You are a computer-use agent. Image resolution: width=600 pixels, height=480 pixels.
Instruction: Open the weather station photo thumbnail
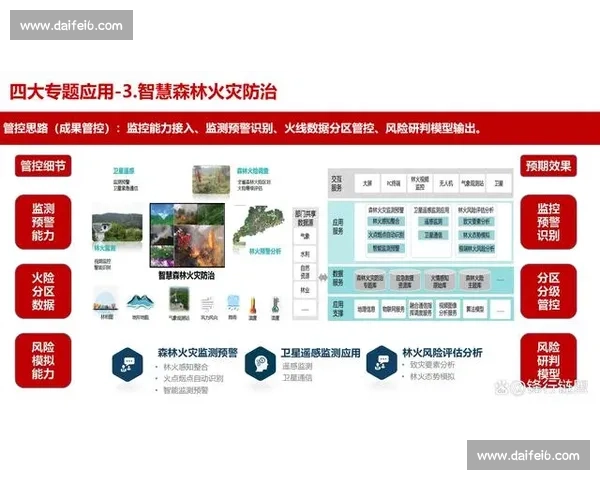(x=179, y=299)
